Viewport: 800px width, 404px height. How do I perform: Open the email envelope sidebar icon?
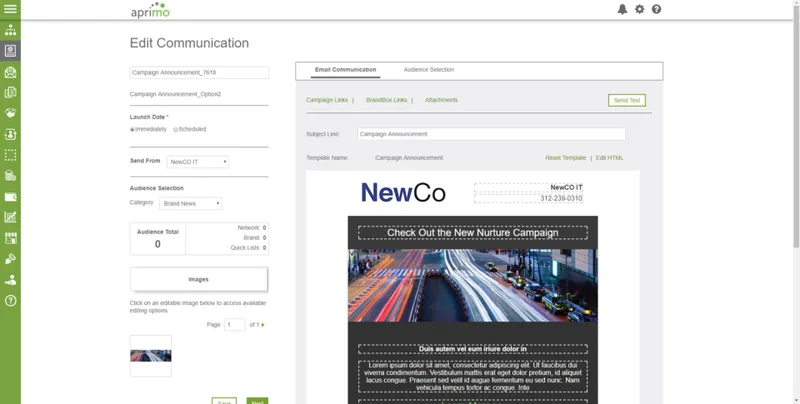pyautogui.click(x=10, y=72)
